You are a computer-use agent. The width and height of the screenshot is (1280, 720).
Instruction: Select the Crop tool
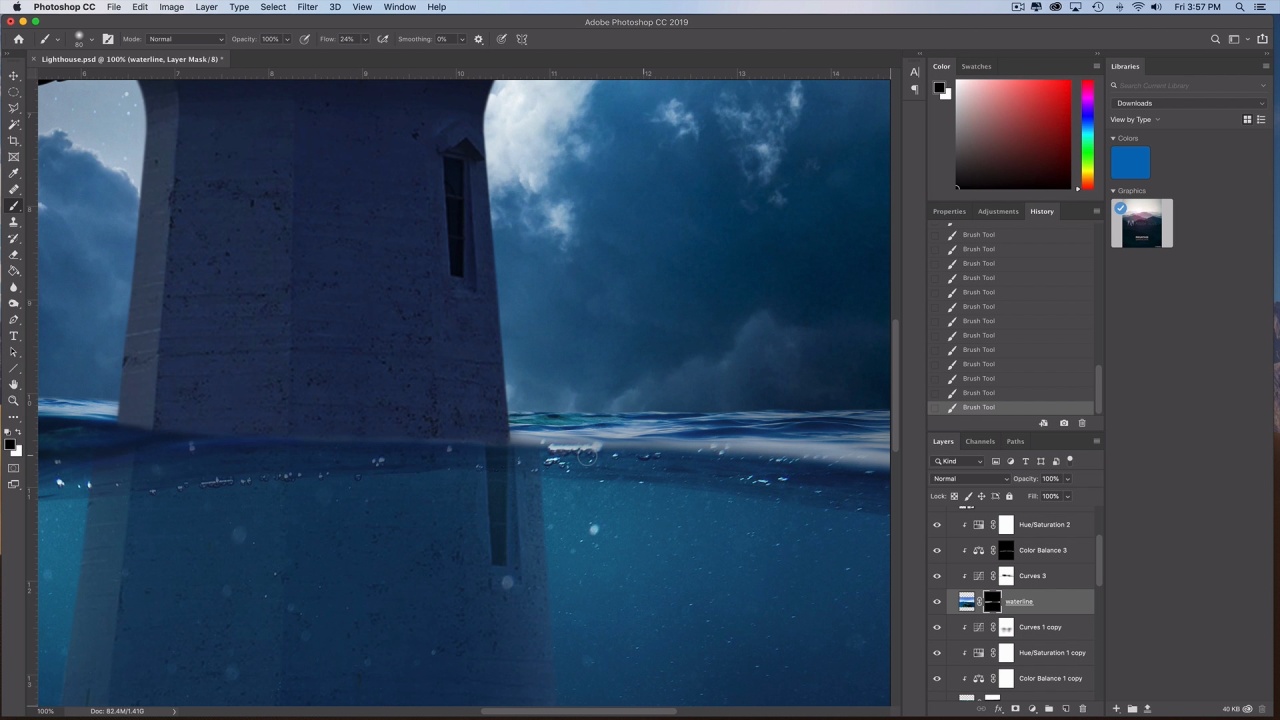click(14, 141)
